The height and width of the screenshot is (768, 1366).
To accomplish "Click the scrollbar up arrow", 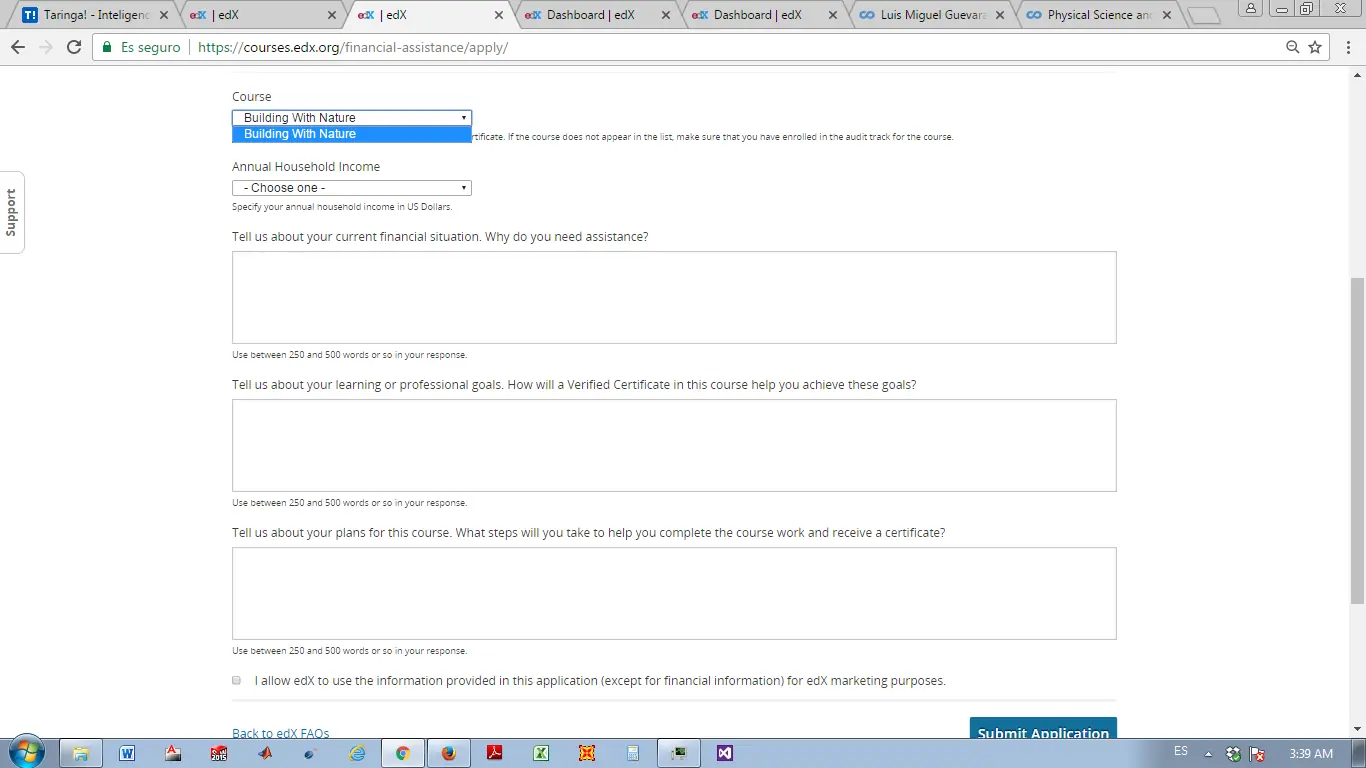I will (x=1357, y=74).
